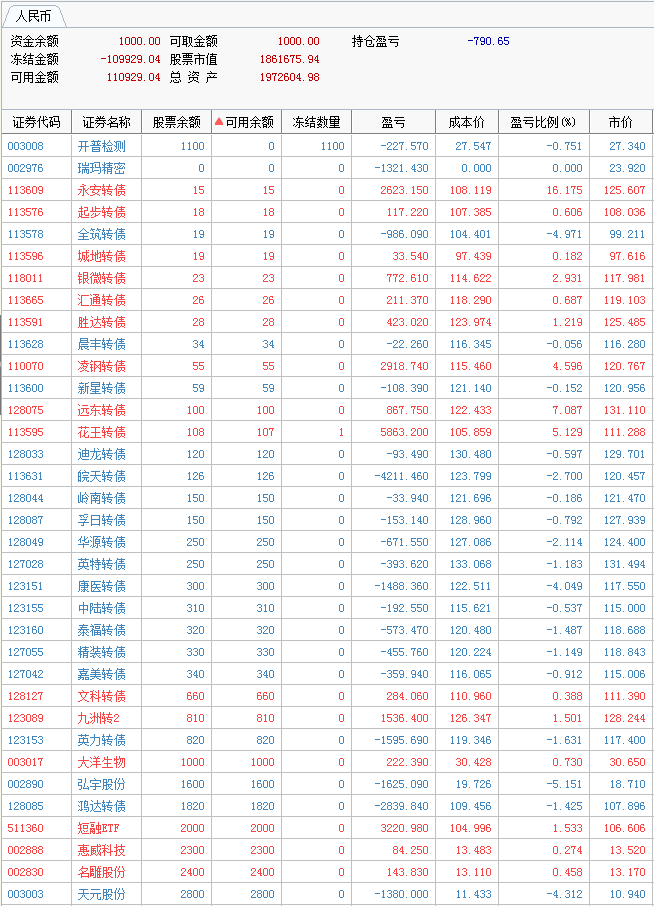Select the 精装转债 holding
This screenshot has height=906, width=654.
[x=327, y=651]
